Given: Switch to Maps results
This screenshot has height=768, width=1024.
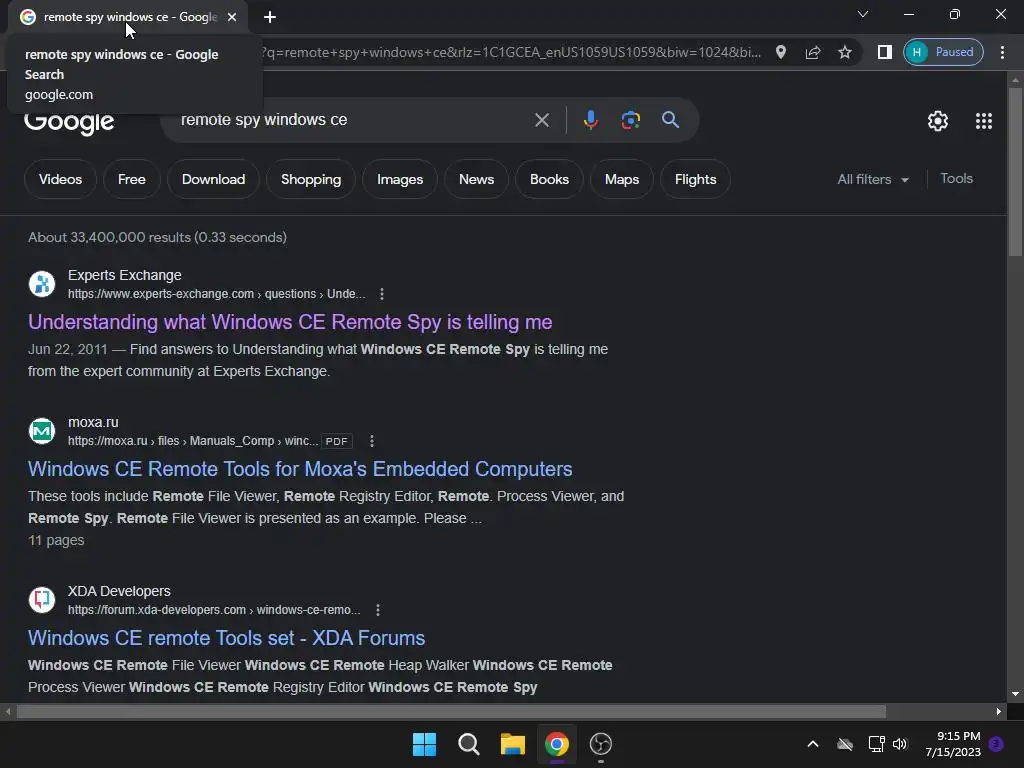Looking at the screenshot, I should (622, 180).
